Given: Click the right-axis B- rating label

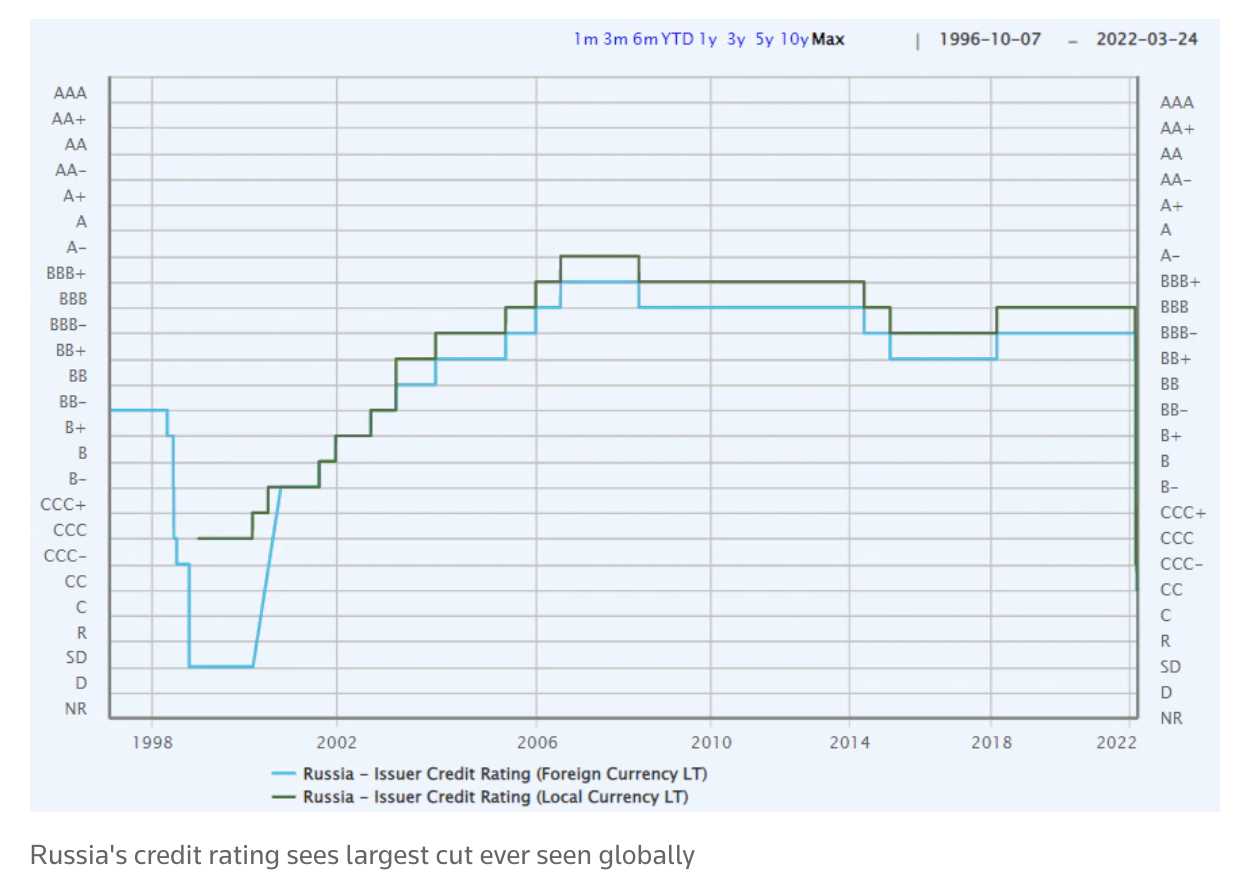Looking at the screenshot, I should (1170, 488).
